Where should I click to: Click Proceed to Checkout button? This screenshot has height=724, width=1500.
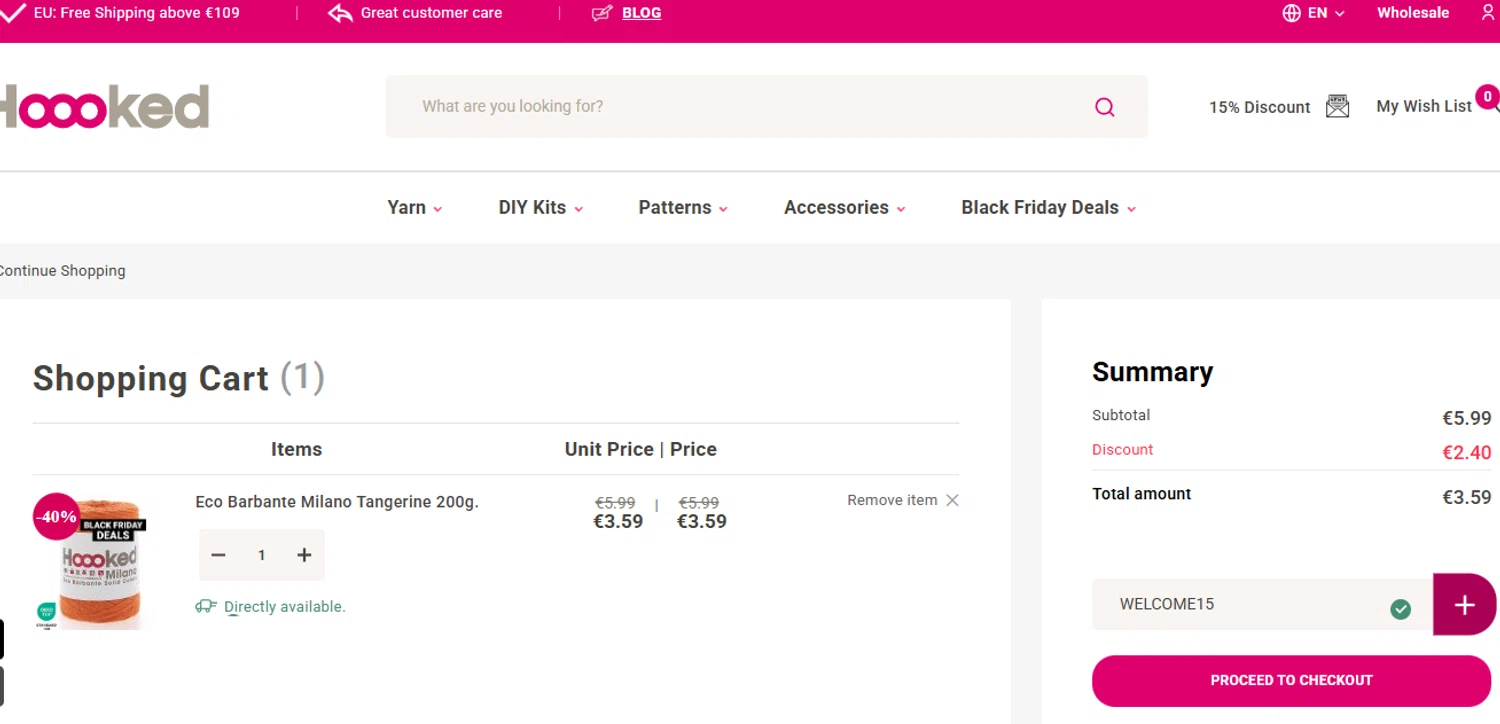pos(1291,680)
